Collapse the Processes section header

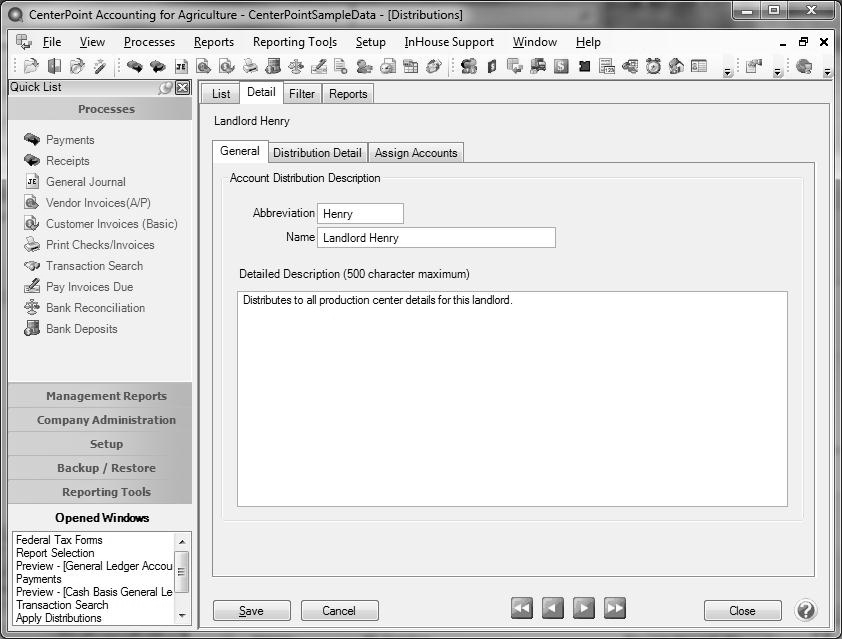(100, 109)
